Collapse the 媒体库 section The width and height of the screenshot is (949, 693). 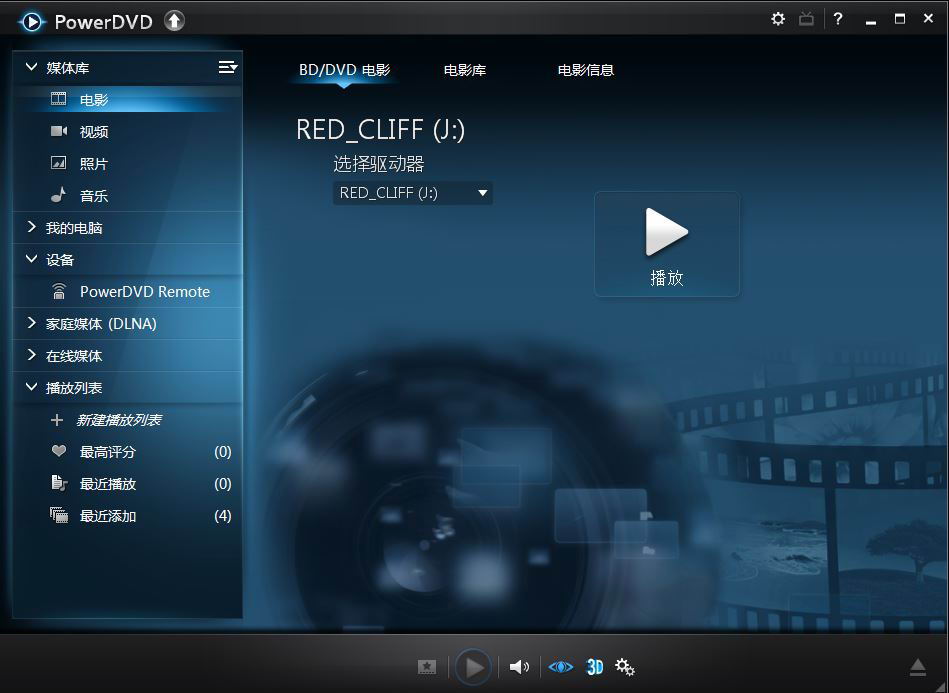coord(31,67)
